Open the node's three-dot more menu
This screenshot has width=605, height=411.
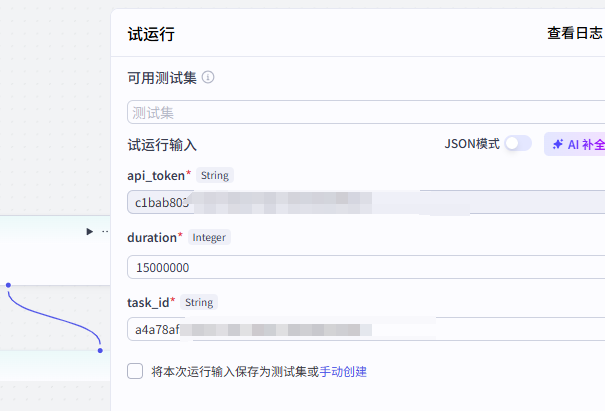105,231
